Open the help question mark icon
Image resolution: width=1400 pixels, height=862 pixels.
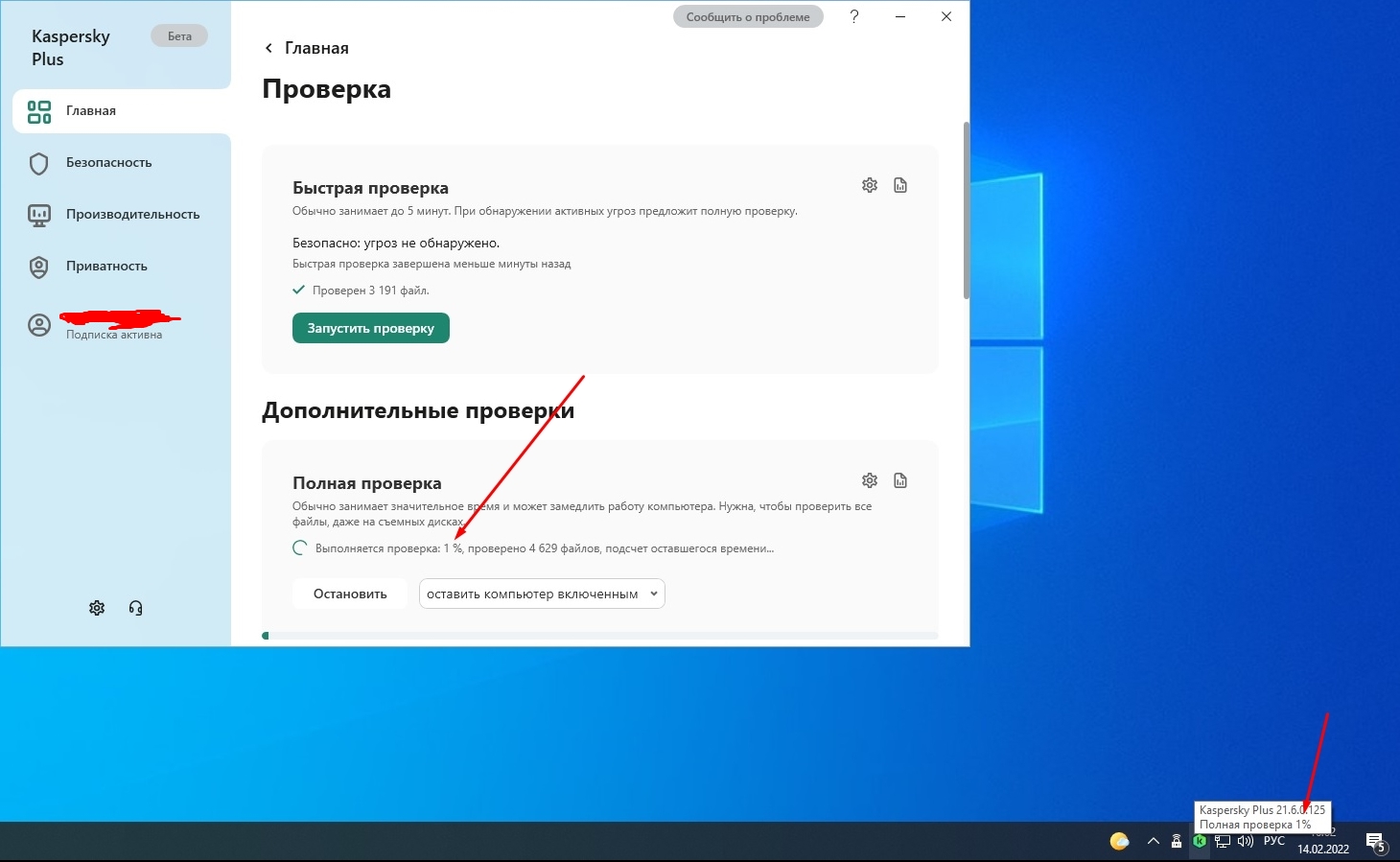point(854,16)
